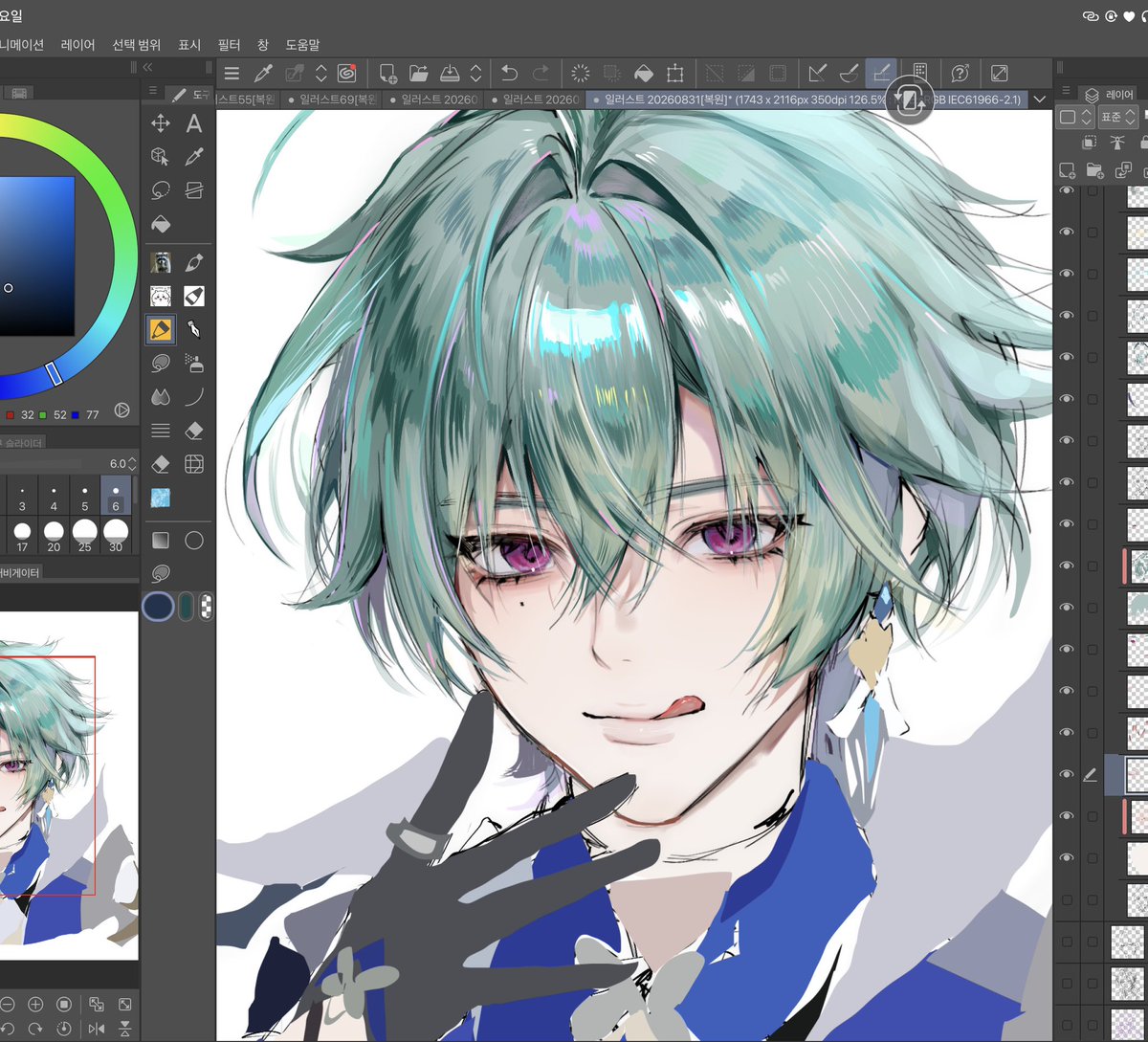Open the layer palette color dropdown
Image resolution: width=1148 pixels, height=1042 pixels.
point(1075,117)
